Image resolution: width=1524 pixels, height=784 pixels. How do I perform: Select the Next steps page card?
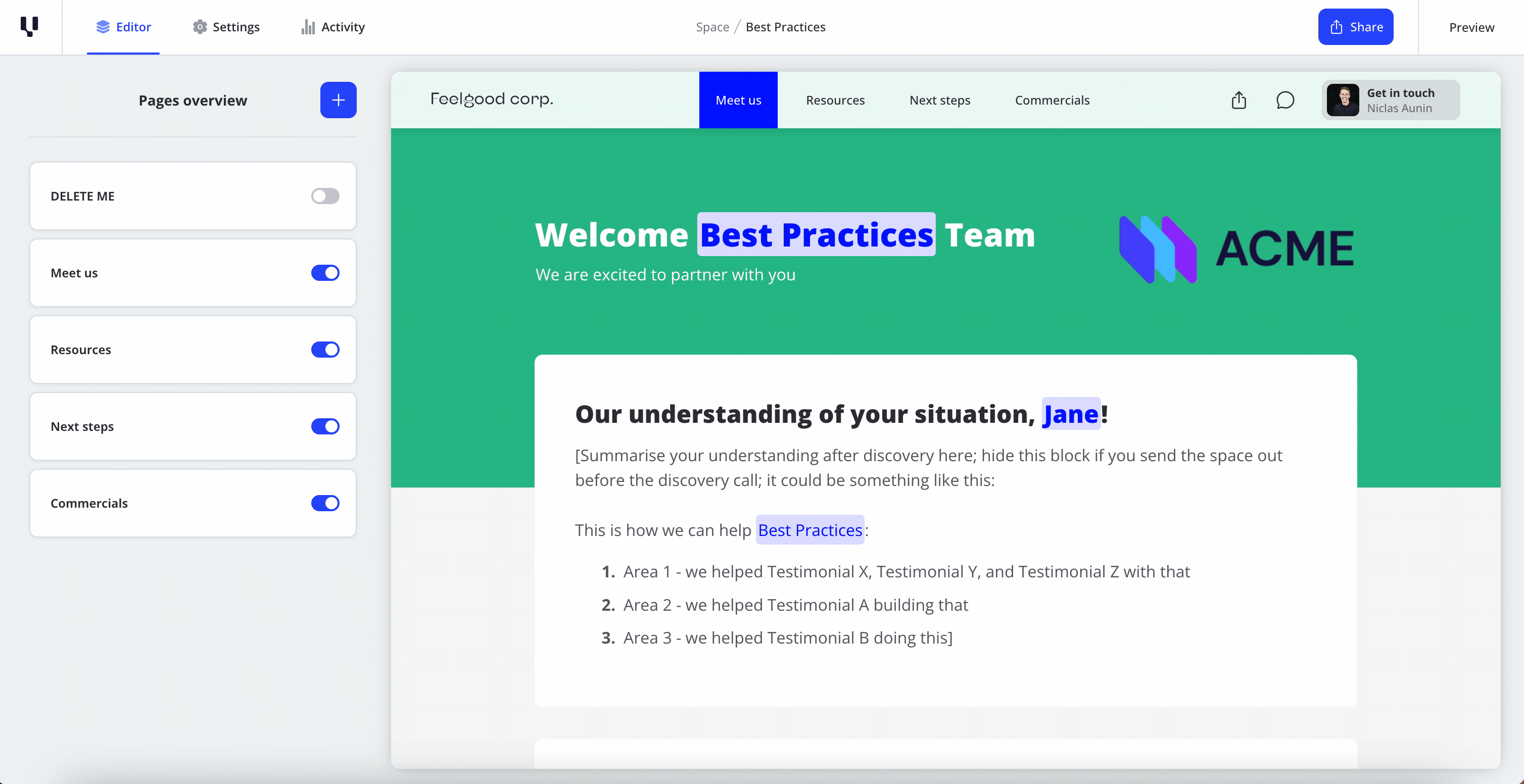tap(193, 426)
